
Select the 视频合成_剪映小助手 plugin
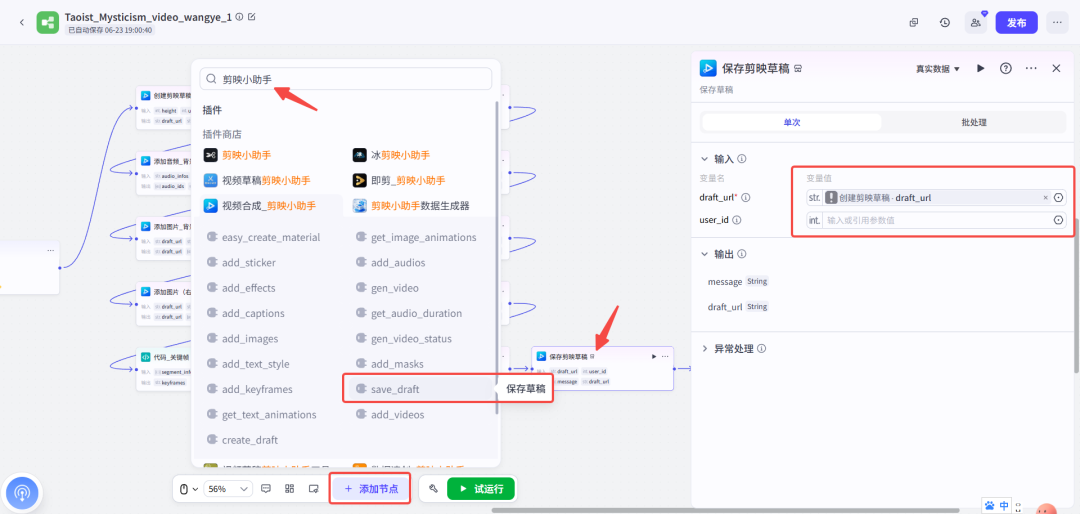point(260,205)
